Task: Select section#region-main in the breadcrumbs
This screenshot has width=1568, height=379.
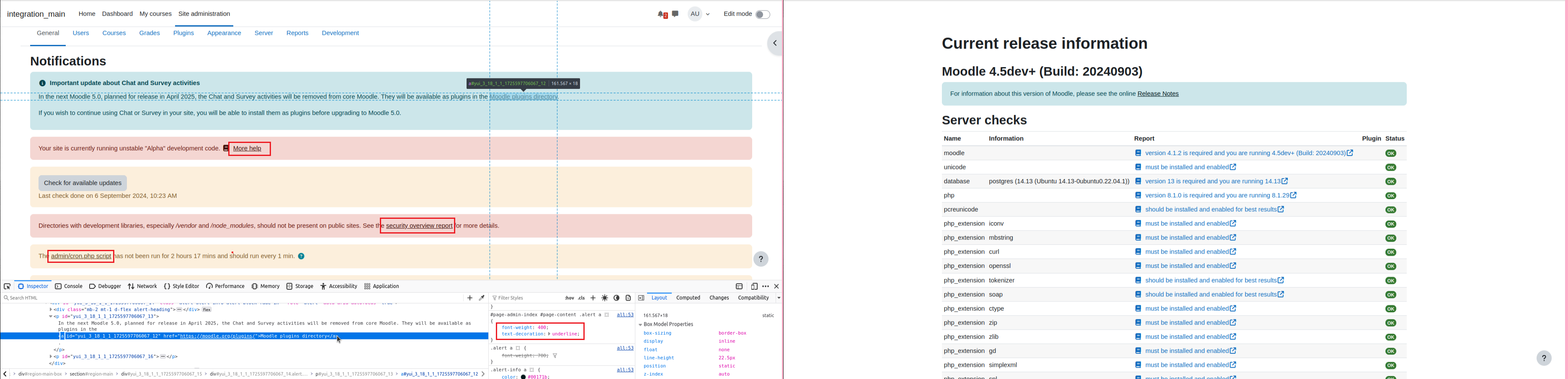Action: 91,374
